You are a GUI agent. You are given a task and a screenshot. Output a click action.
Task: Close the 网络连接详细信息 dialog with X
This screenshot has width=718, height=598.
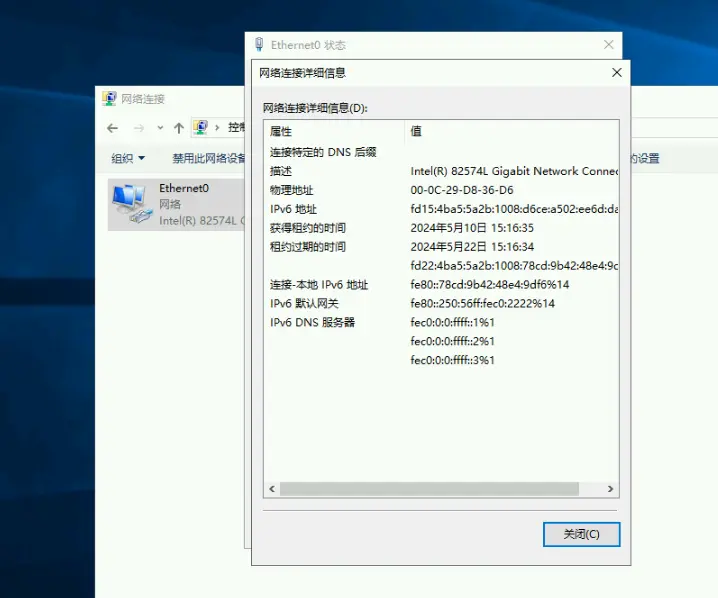click(x=617, y=73)
